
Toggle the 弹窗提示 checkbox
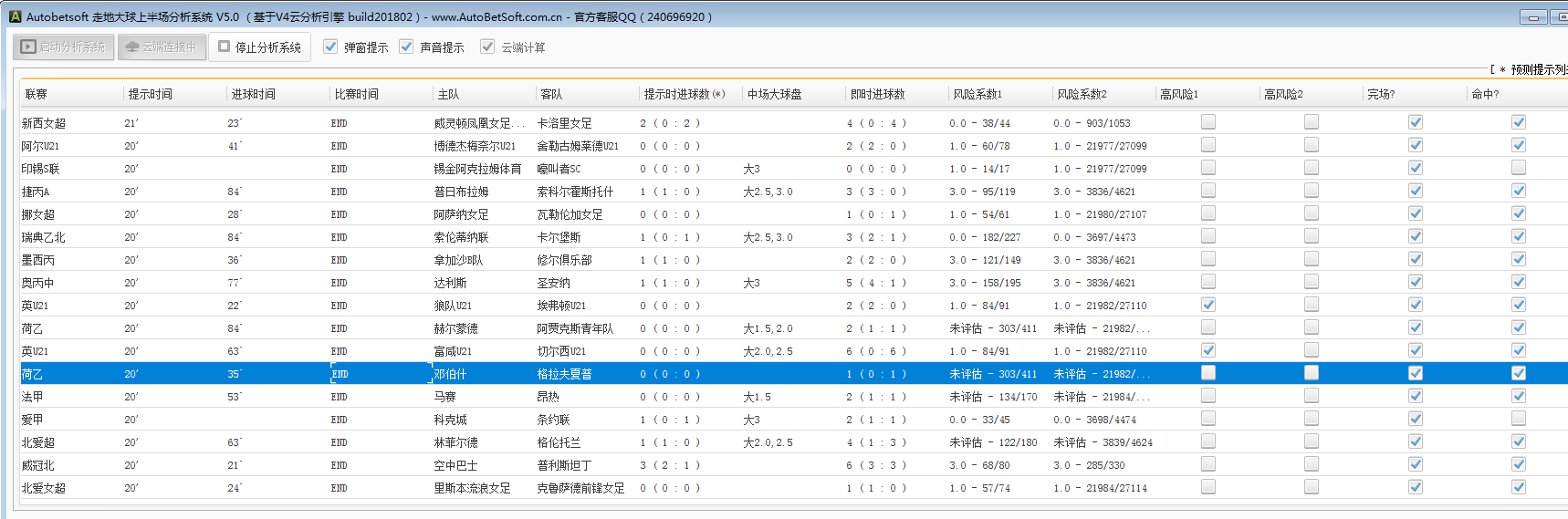click(x=330, y=47)
